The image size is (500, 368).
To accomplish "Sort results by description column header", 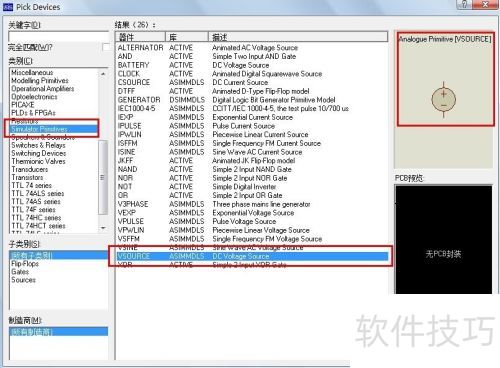I will 298,37.
